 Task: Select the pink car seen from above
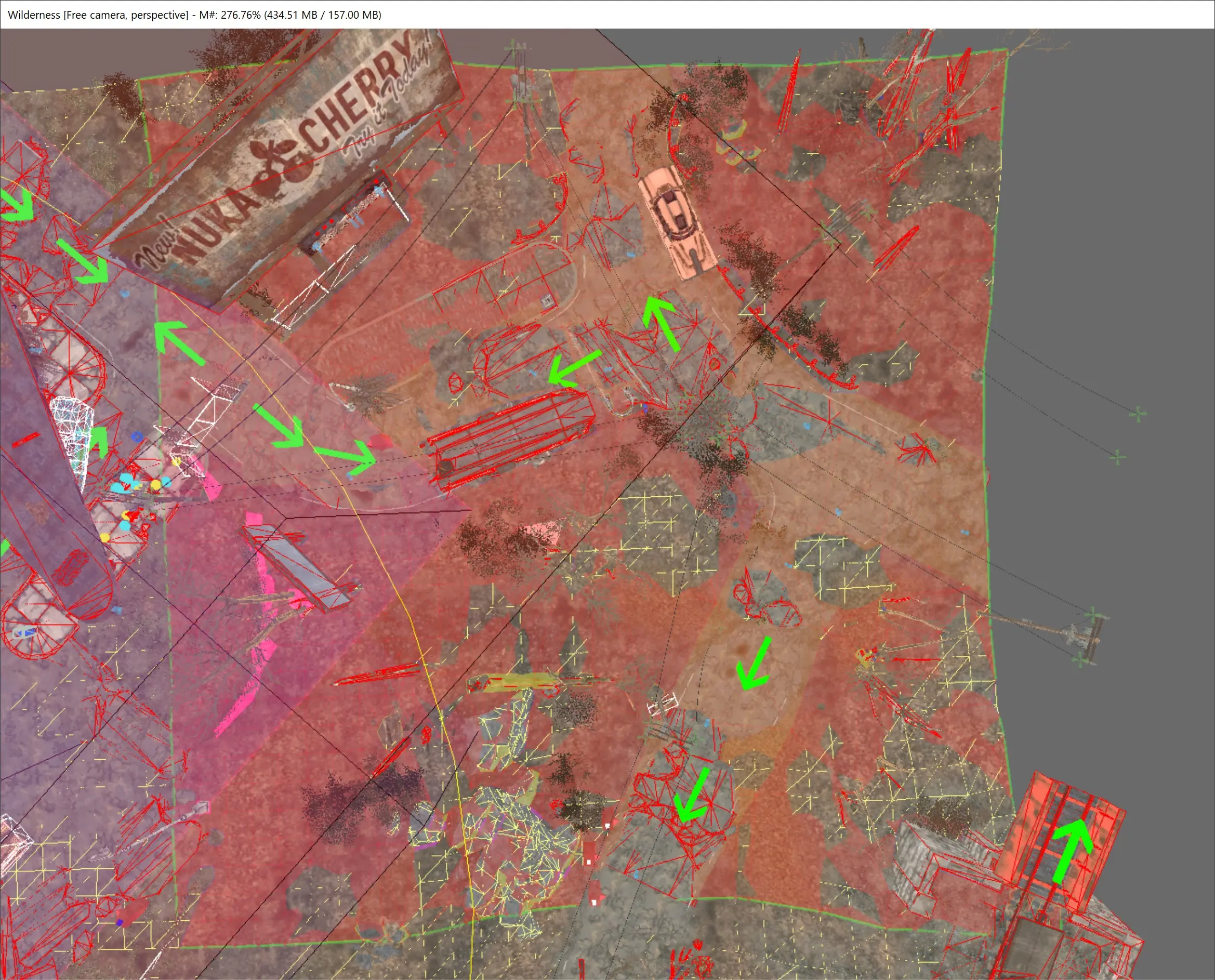[678, 222]
